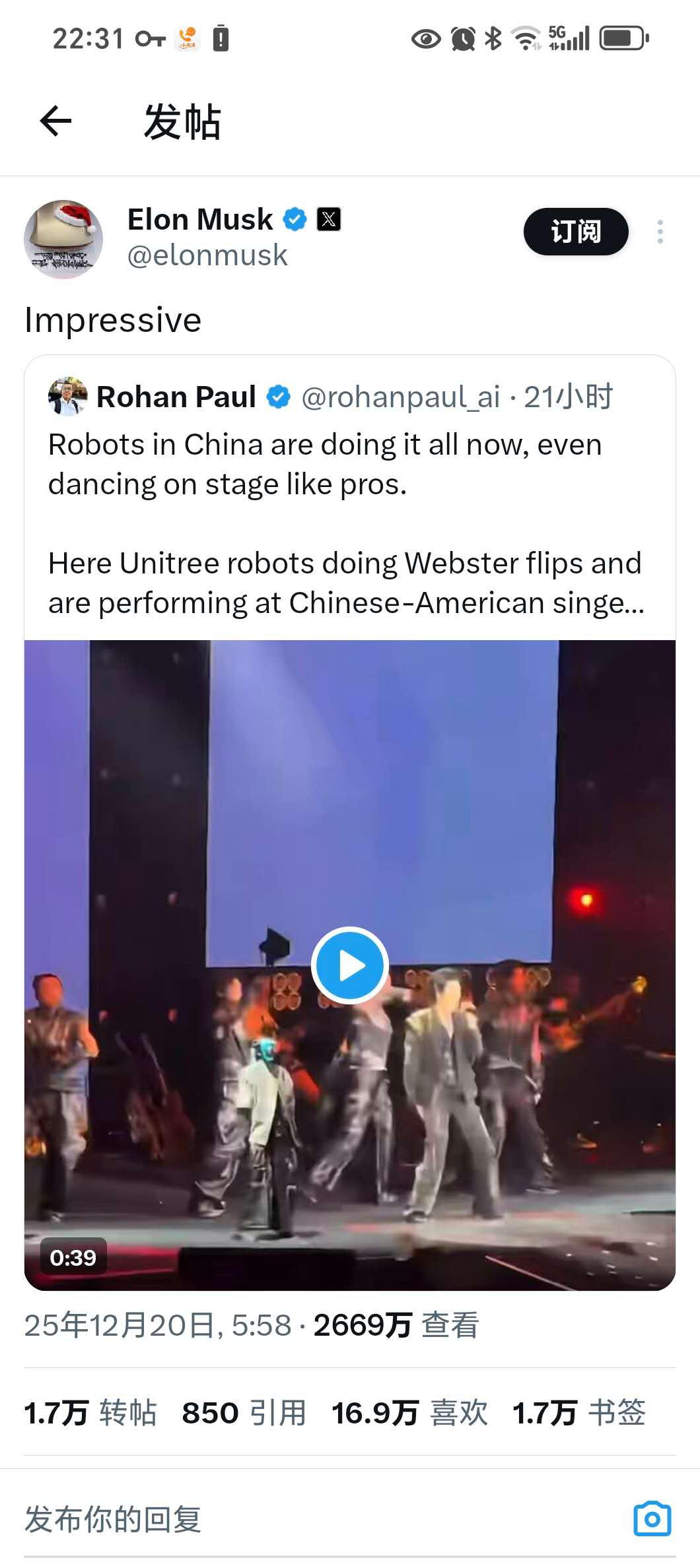
Task: Open Elon Musk's profile avatar
Action: click(x=63, y=239)
